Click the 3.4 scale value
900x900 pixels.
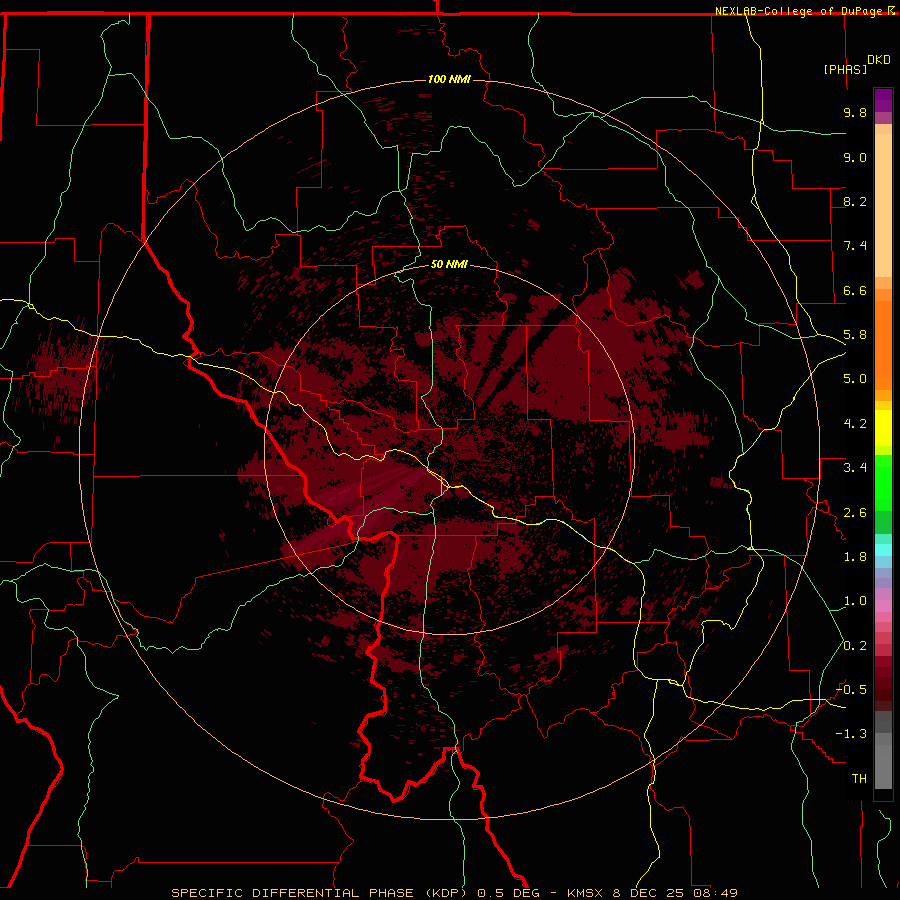pyautogui.click(x=855, y=468)
